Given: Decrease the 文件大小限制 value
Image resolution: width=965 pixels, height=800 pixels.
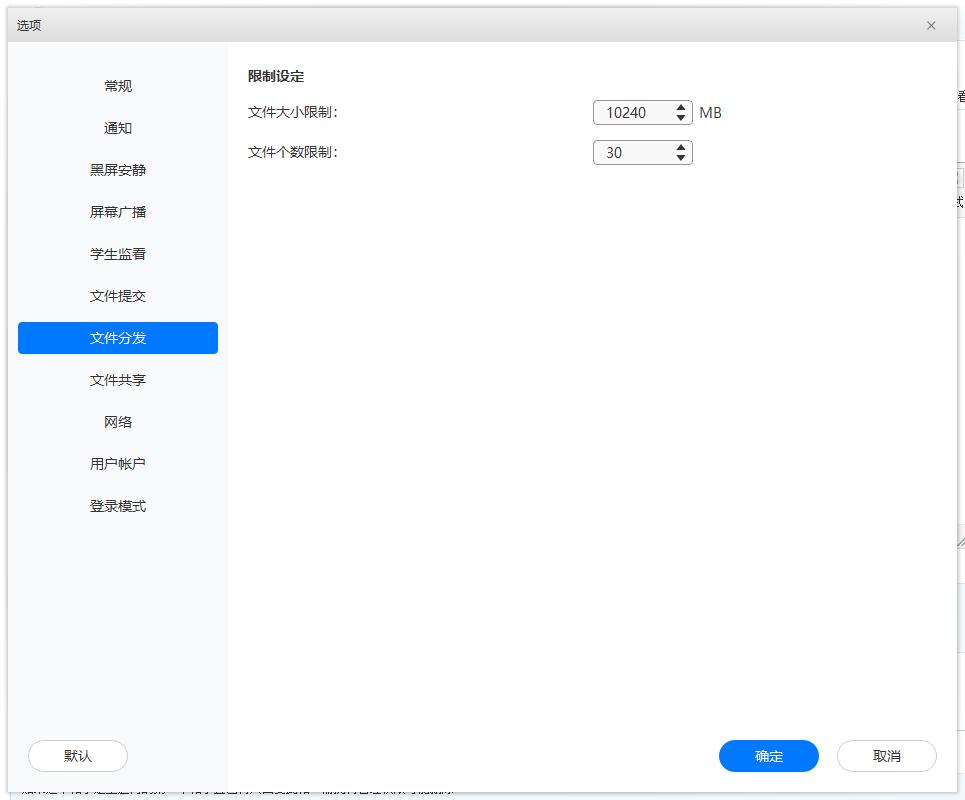Looking at the screenshot, I should (681, 118).
